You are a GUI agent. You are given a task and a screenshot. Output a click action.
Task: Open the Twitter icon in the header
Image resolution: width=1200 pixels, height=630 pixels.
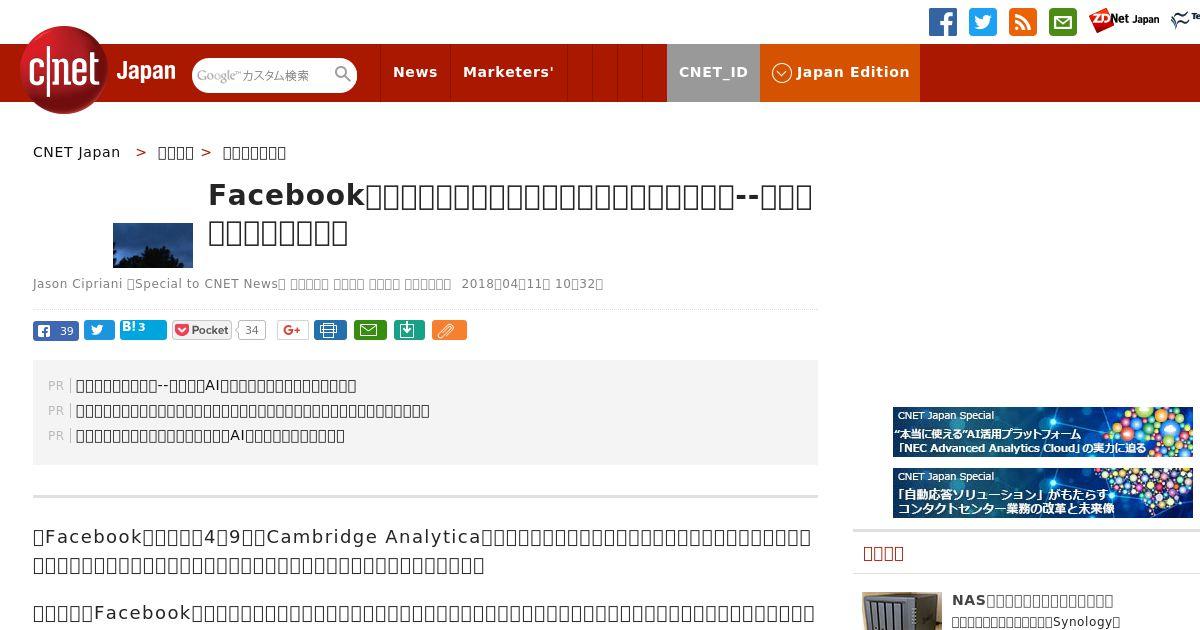(983, 22)
